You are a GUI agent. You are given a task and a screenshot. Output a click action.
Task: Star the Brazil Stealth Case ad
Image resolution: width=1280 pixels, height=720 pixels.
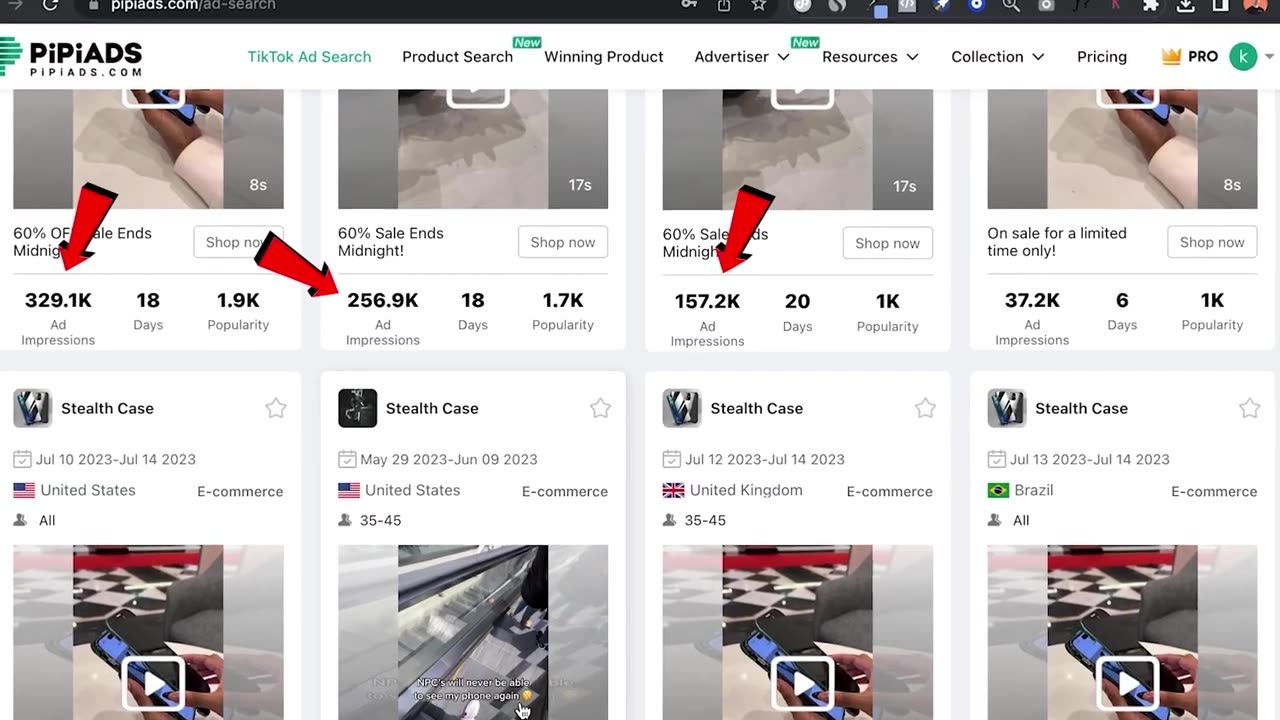coord(1250,408)
